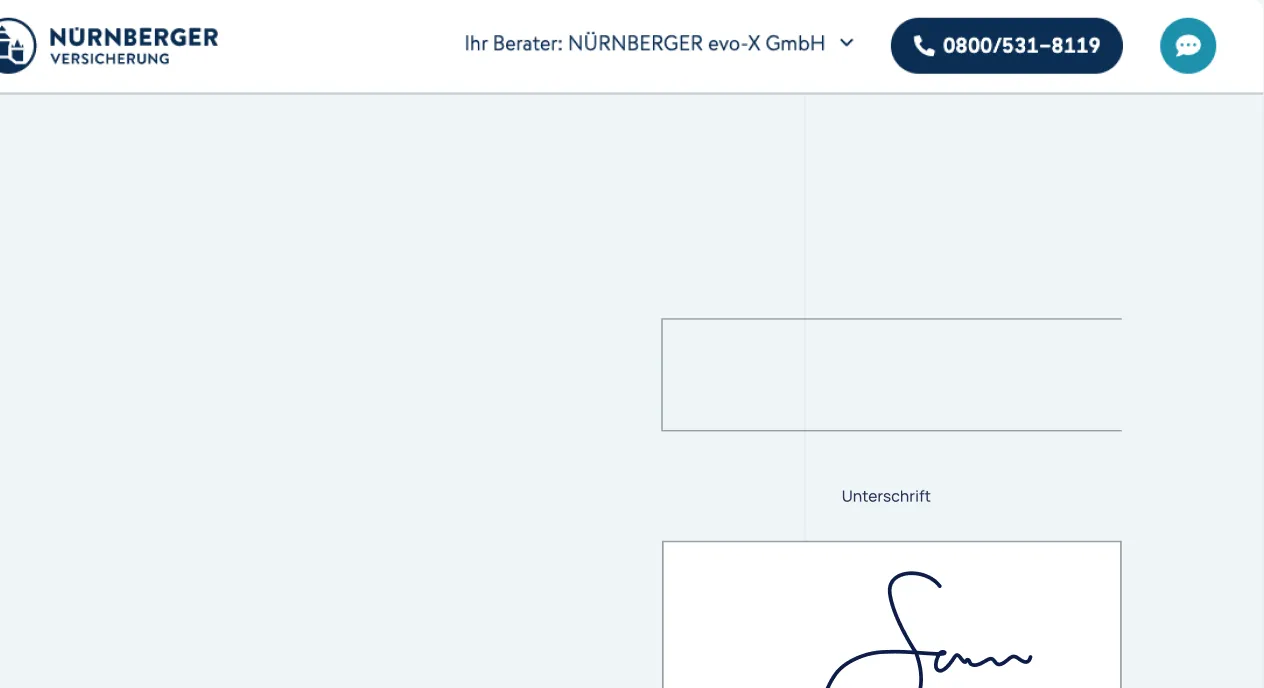
Task: Click the NÜRNBERGER castle logo icon
Action: pyautogui.click(x=14, y=45)
